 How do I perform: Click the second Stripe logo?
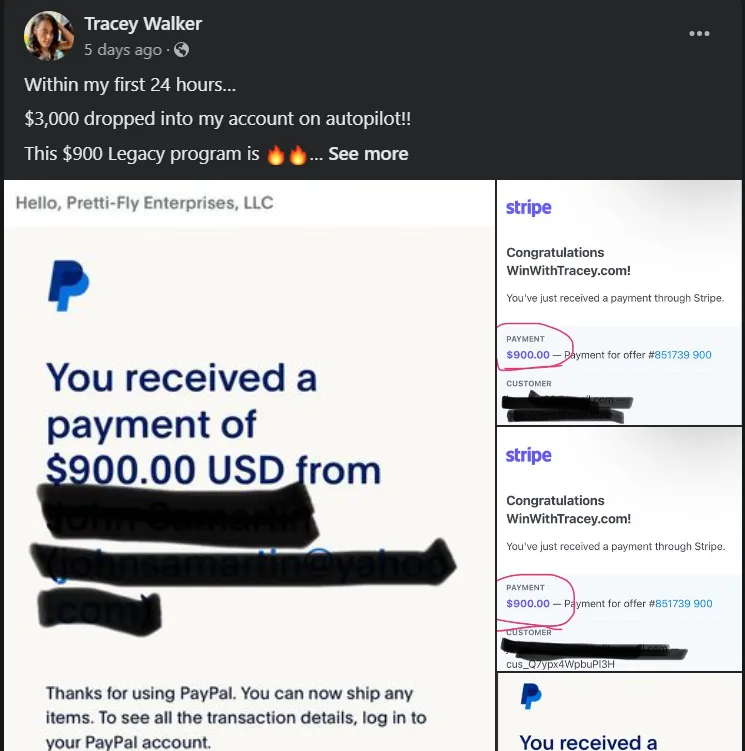(528, 455)
